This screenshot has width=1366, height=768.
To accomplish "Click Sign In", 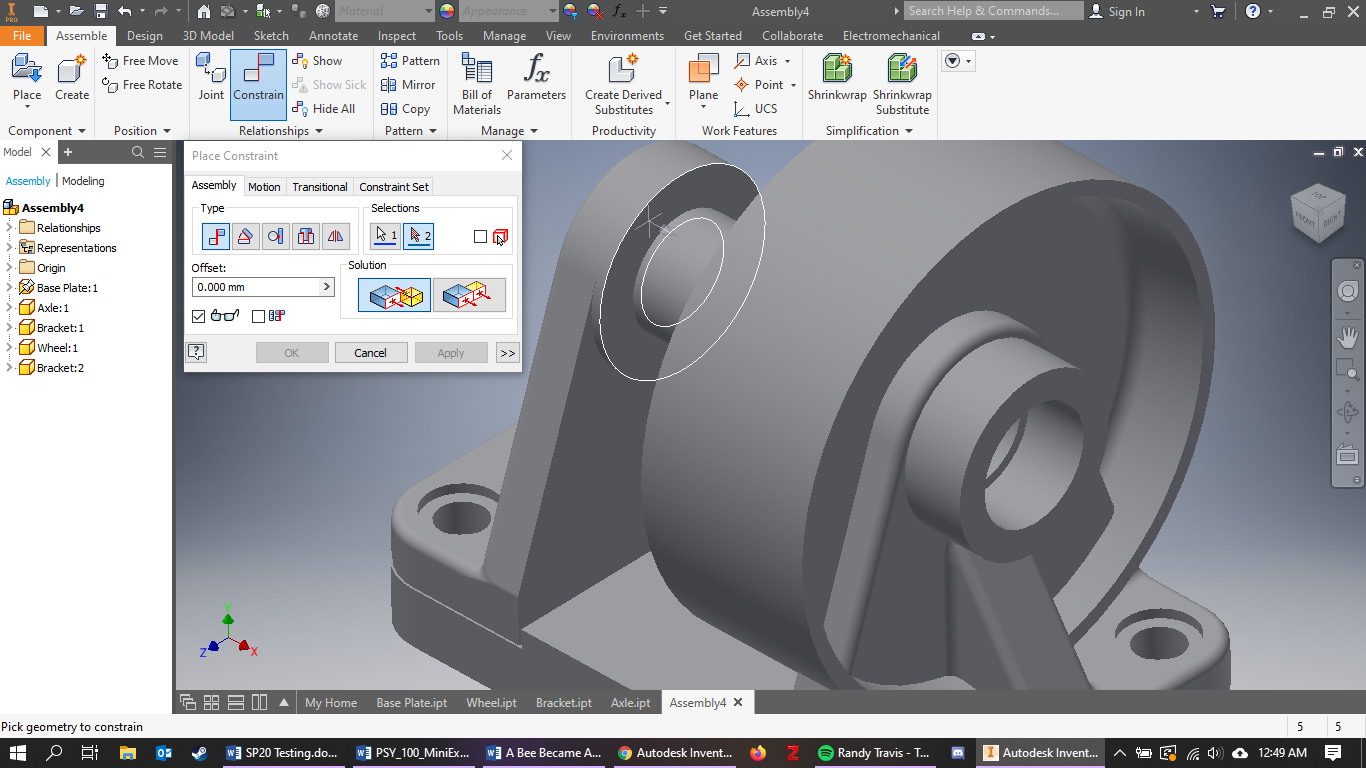I will click(x=1117, y=11).
